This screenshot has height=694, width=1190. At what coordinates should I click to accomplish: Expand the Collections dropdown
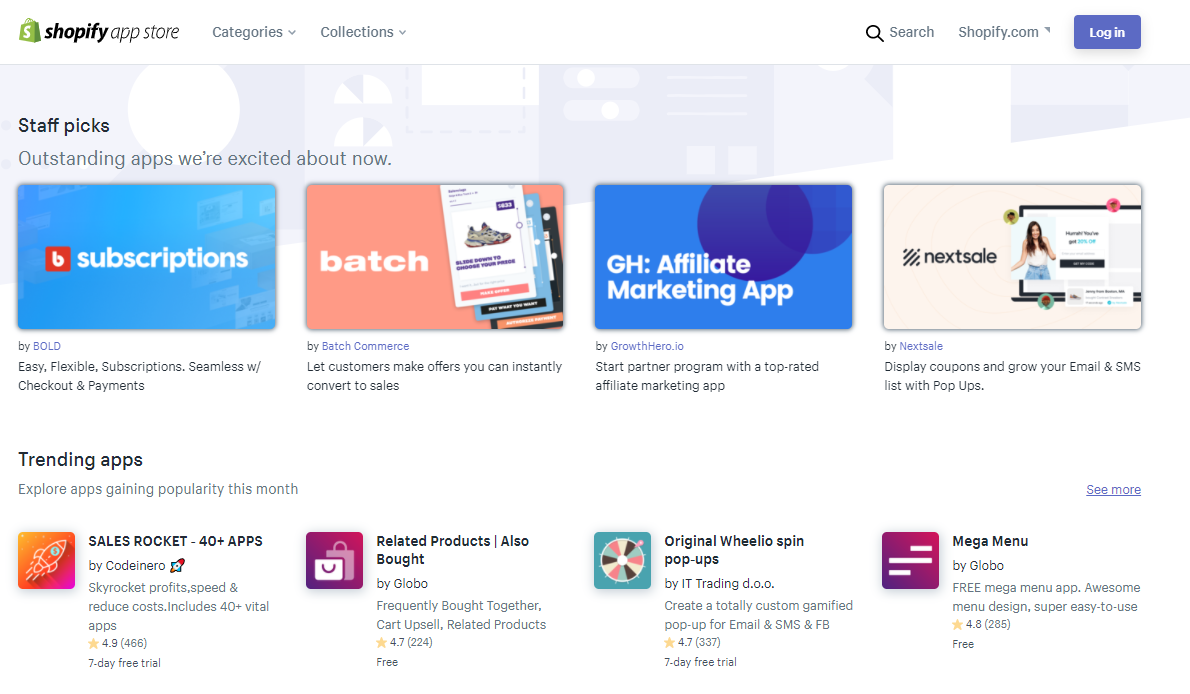tap(364, 32)
